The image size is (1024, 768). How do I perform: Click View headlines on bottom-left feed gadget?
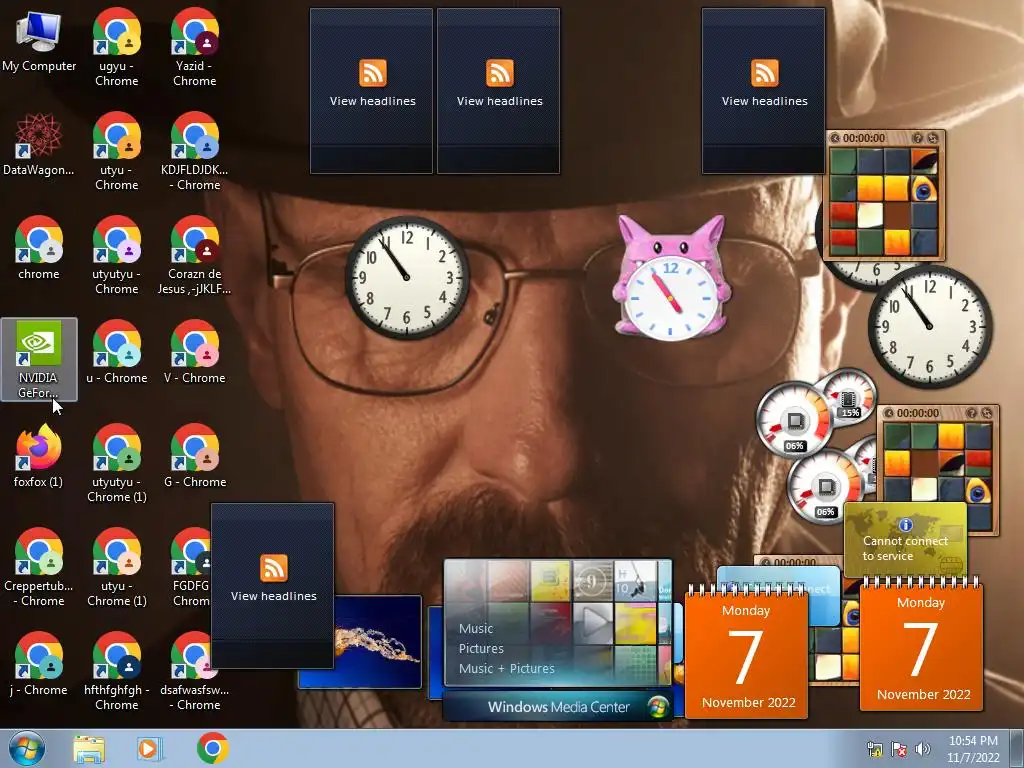tap(273, 596)
